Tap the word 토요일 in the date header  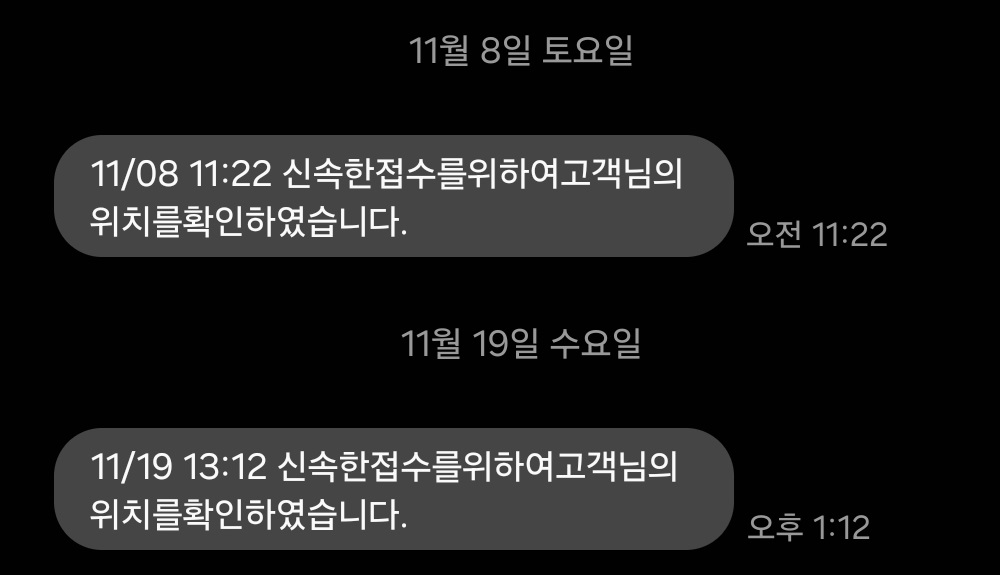click(587, 50)
